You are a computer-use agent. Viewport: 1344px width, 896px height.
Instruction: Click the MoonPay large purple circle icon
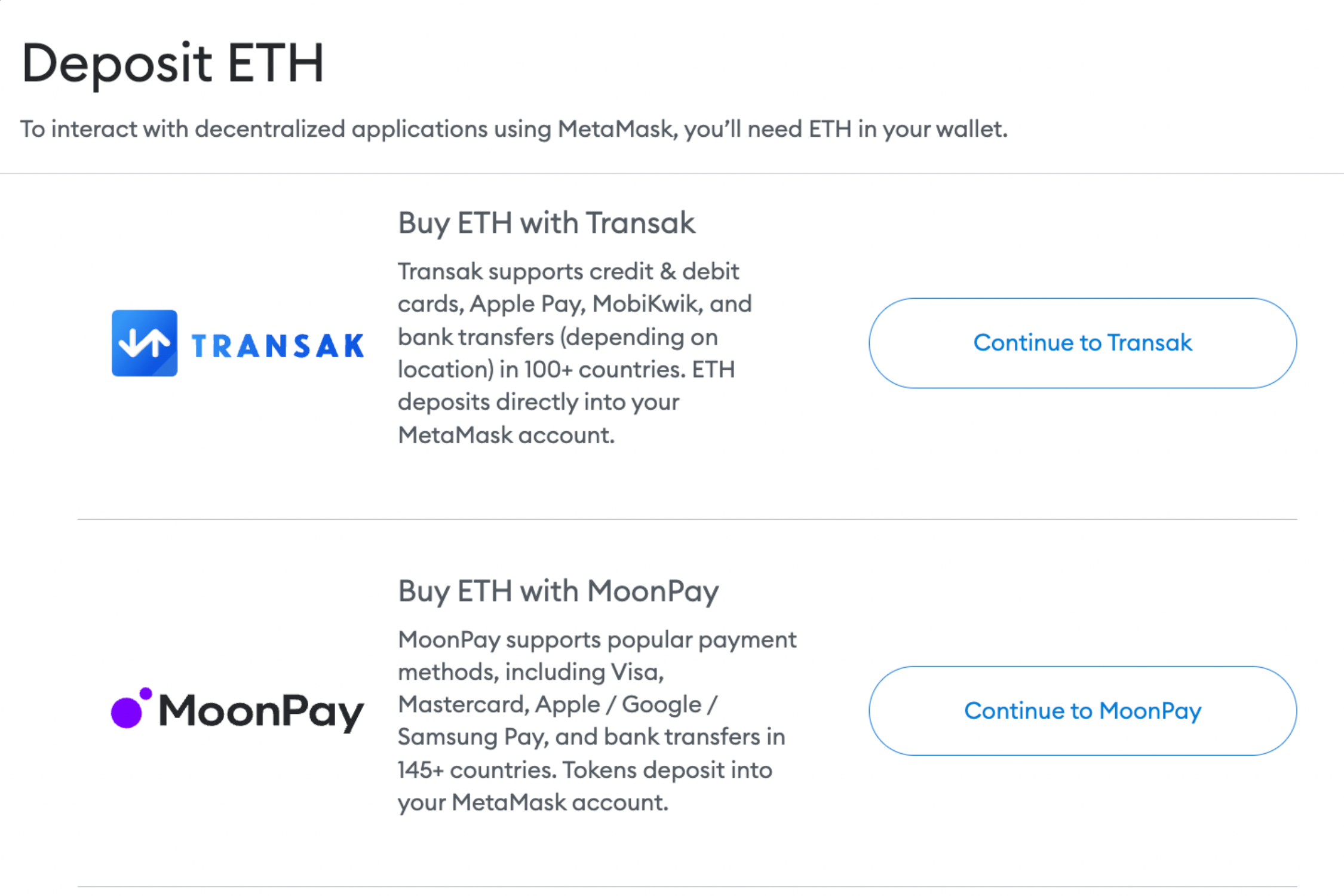[x=127, y=713]
